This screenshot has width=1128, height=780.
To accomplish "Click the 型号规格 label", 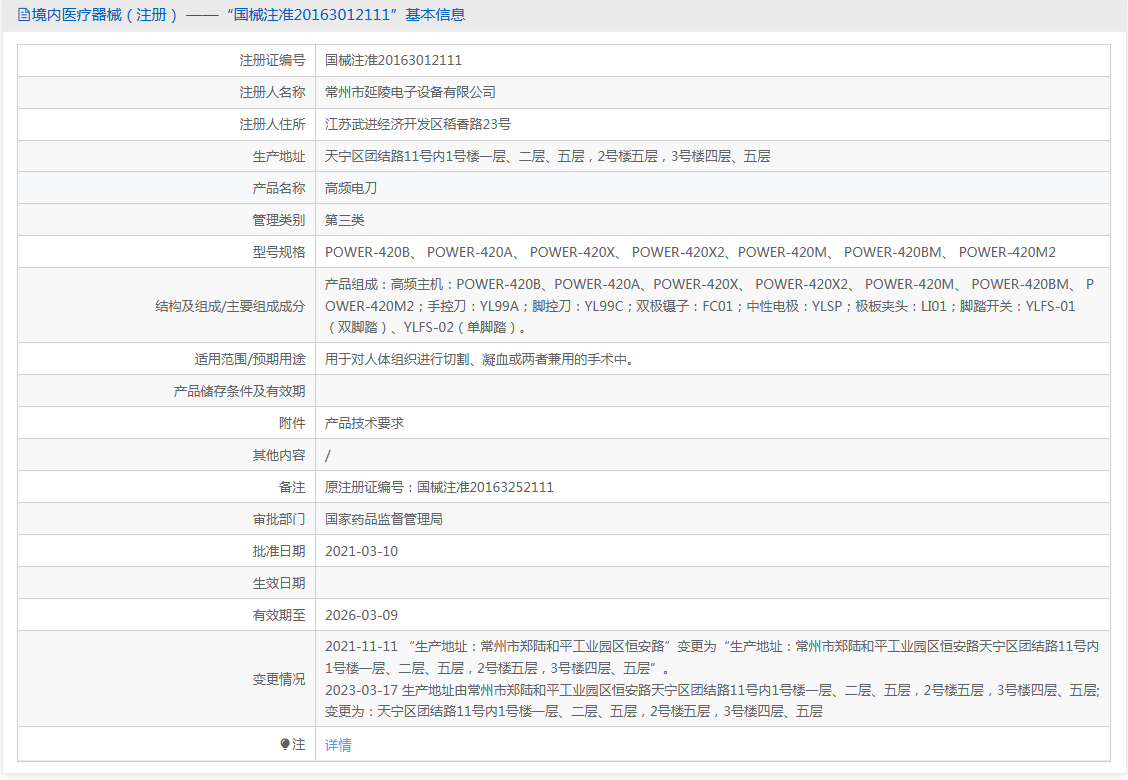I will tap(278, 253).
